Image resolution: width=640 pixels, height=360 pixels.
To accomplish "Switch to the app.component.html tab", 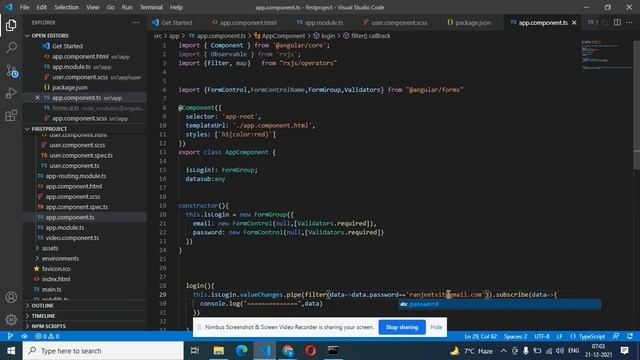I will point(248,22).
